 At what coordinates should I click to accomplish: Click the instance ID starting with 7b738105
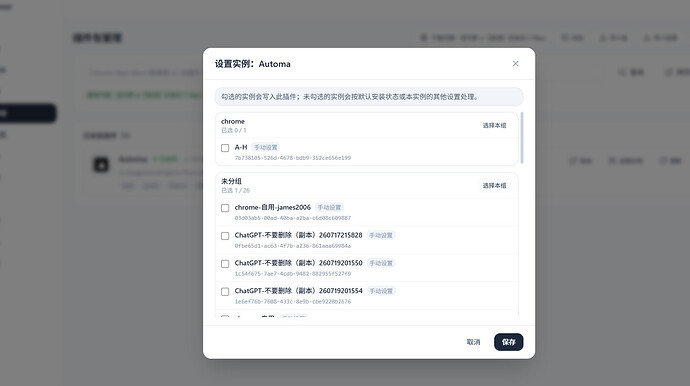pyautogui.click(x=293, y=158)
